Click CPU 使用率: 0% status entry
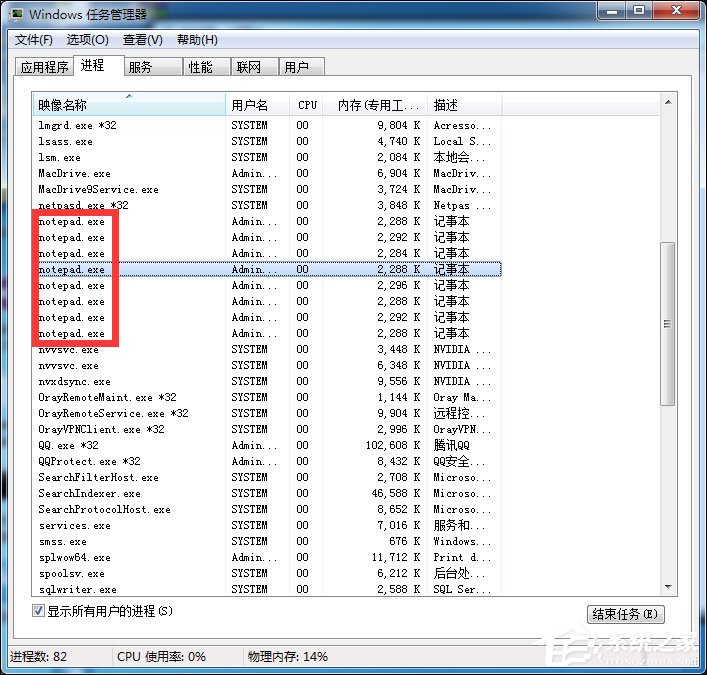 [x=161, y=657]
